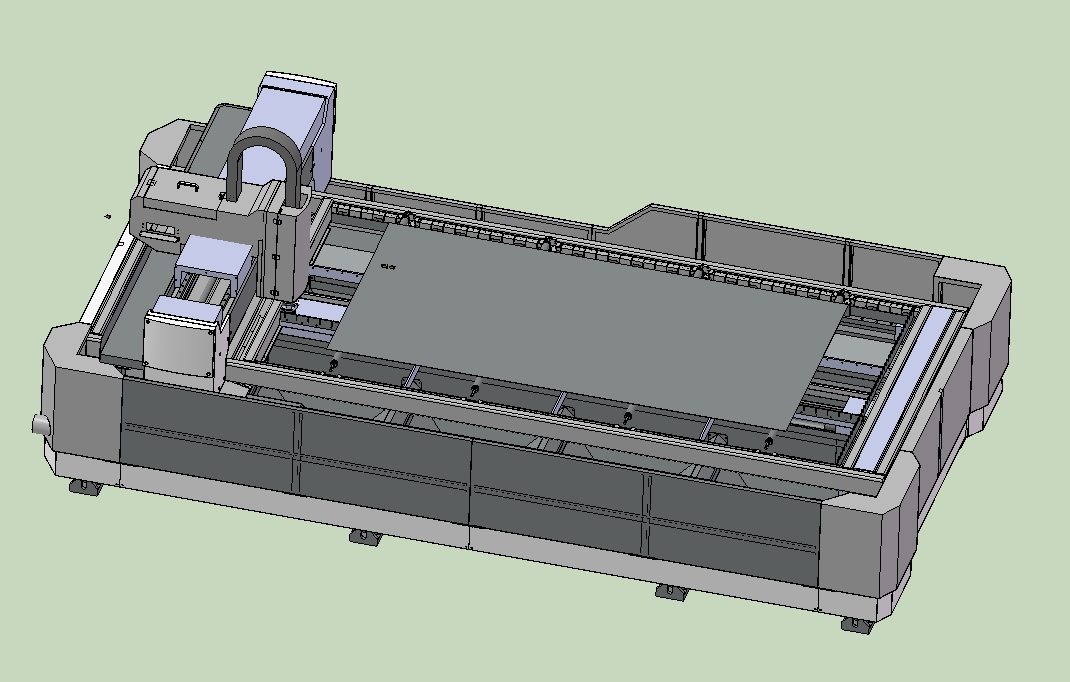The height and width of the screenshot is (682, 1070).
Task: Select the handle on the gantry top cover
Action: tap(188, 185)
